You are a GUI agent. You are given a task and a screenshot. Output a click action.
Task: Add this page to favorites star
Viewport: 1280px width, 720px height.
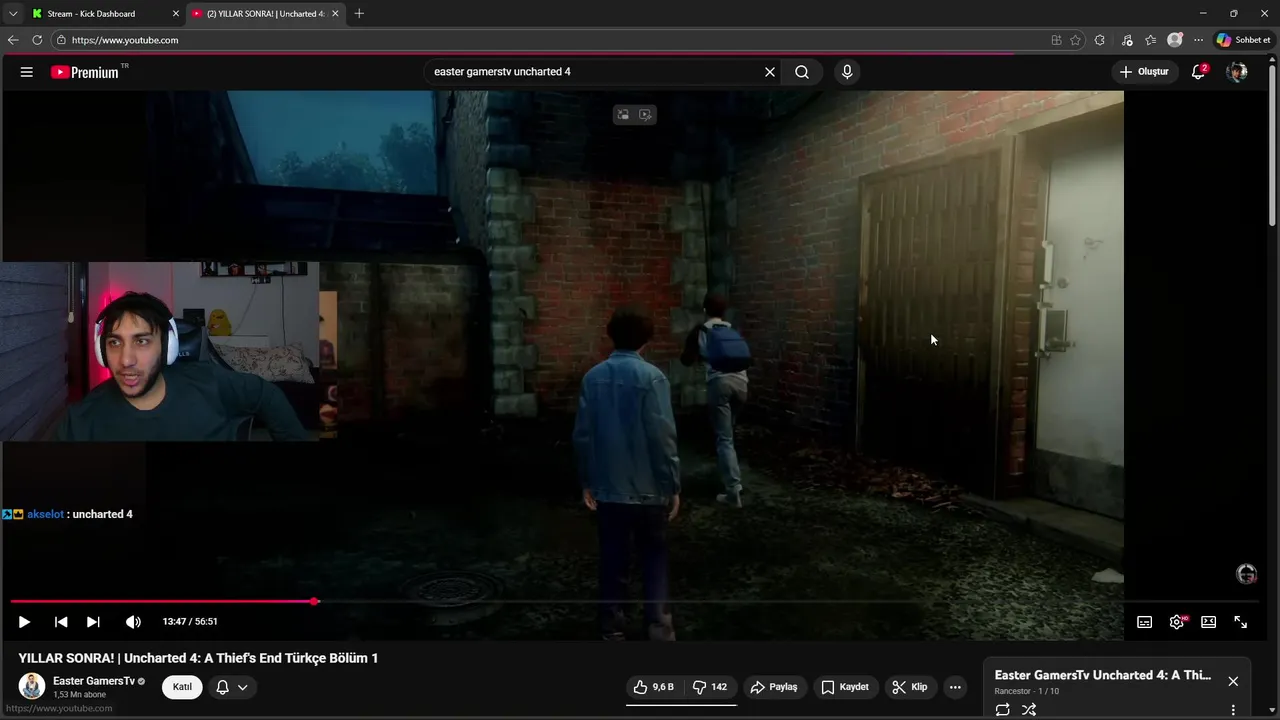click(x=1076, y=40)
